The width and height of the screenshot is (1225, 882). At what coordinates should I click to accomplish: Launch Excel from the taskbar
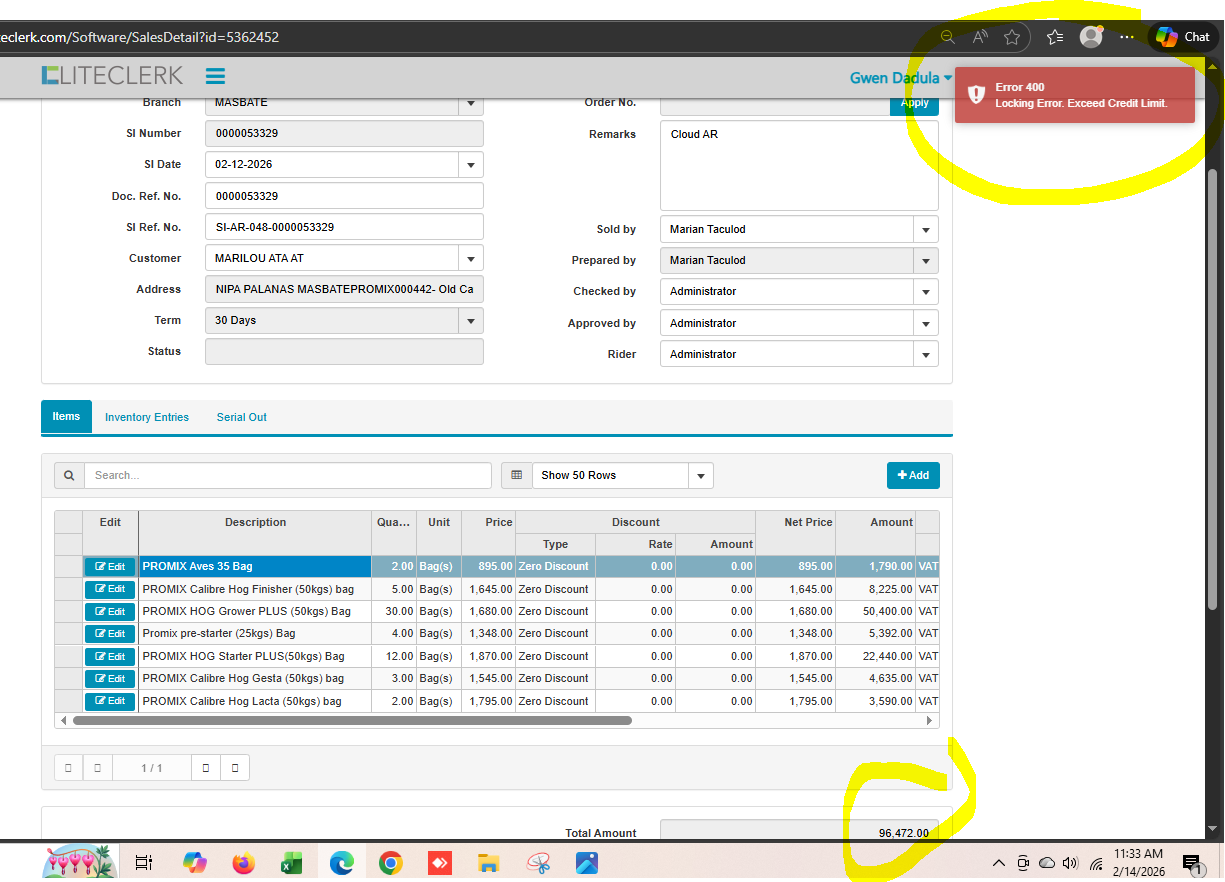[292, 863]
